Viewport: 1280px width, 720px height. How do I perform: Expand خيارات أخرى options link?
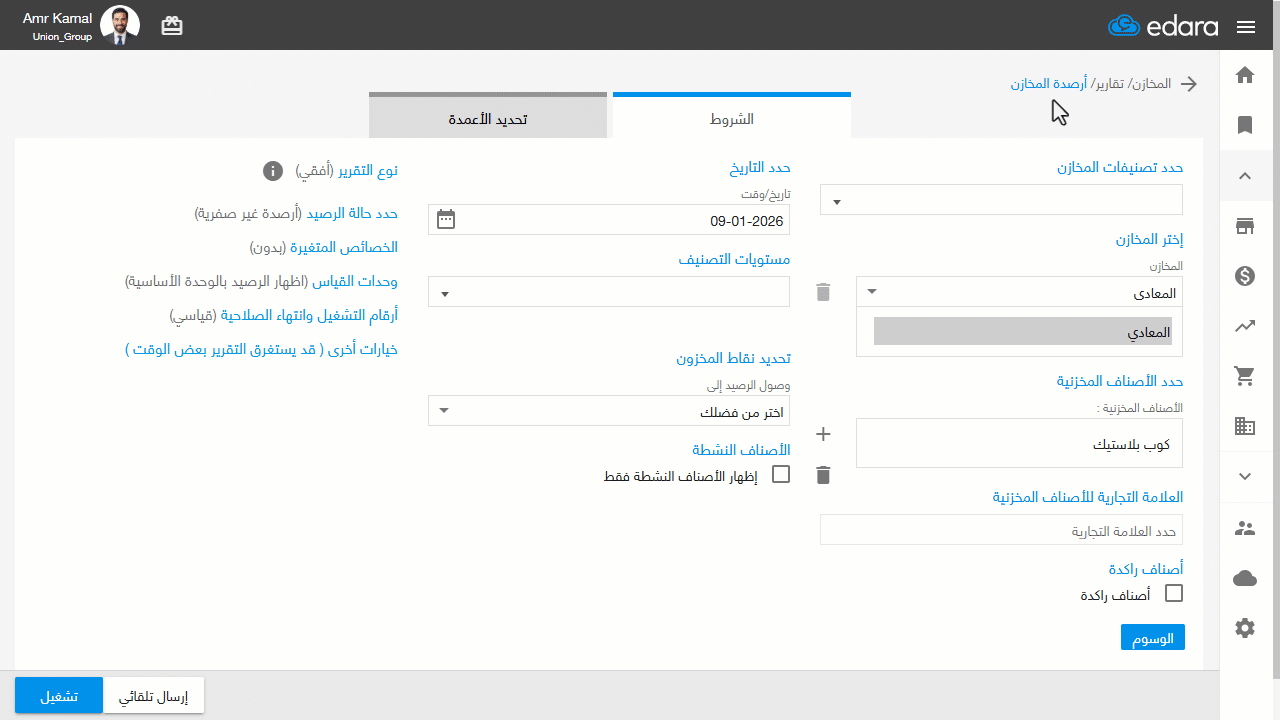pos(261,349)
